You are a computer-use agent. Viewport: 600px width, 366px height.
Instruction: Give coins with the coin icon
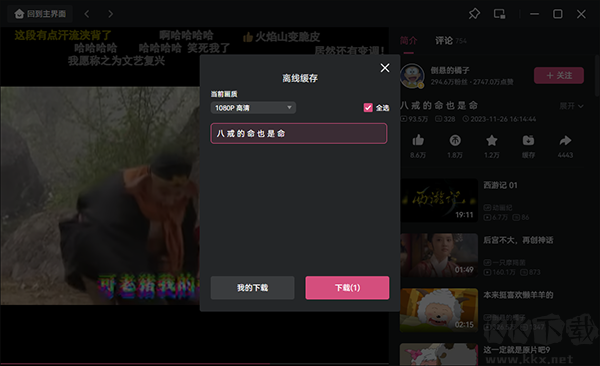pyautogui.click(x=455, y=141)
